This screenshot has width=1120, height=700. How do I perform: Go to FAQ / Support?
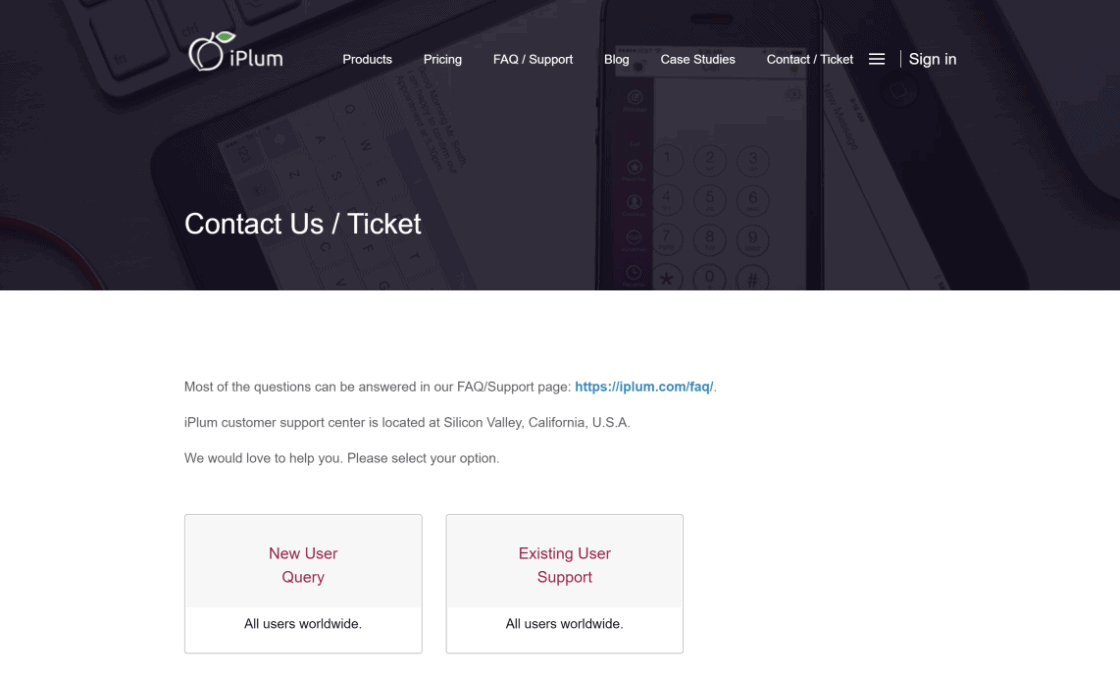point(532,60)
